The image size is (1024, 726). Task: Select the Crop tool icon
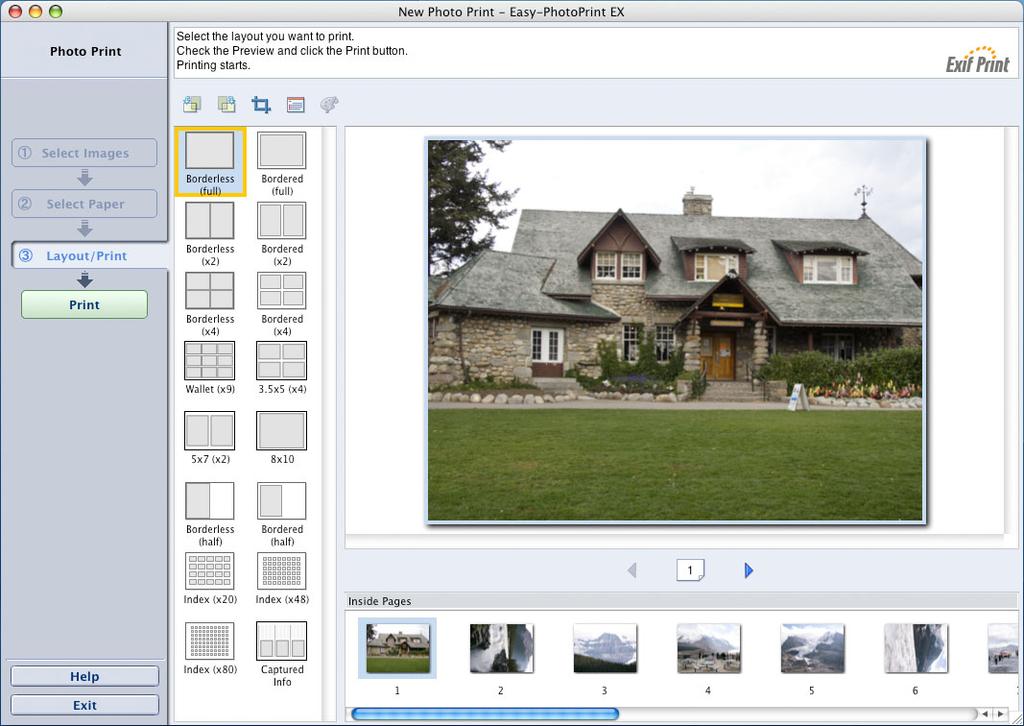click(261, 104)
